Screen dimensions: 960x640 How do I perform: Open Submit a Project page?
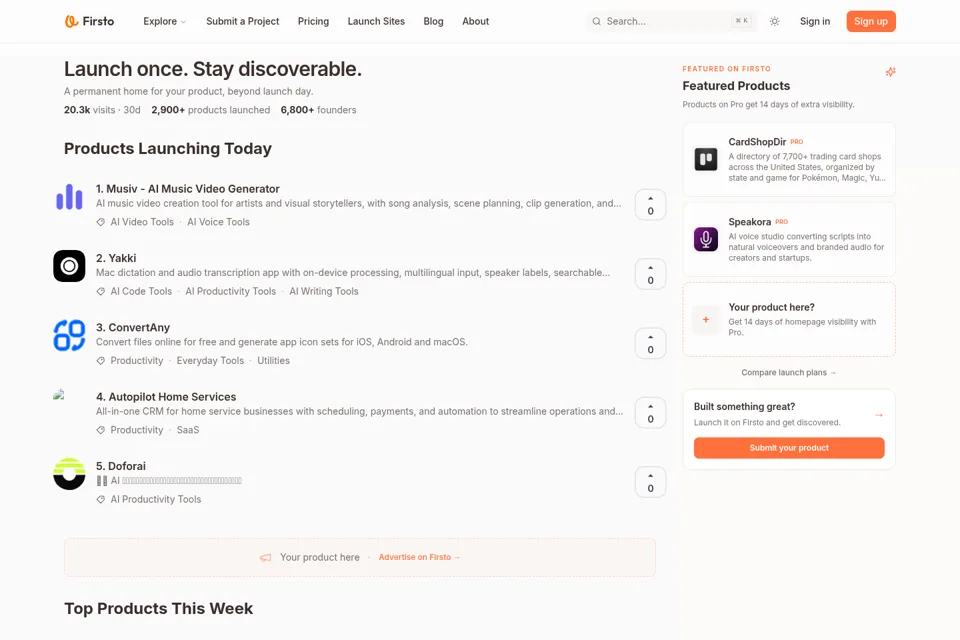(242, 21)
